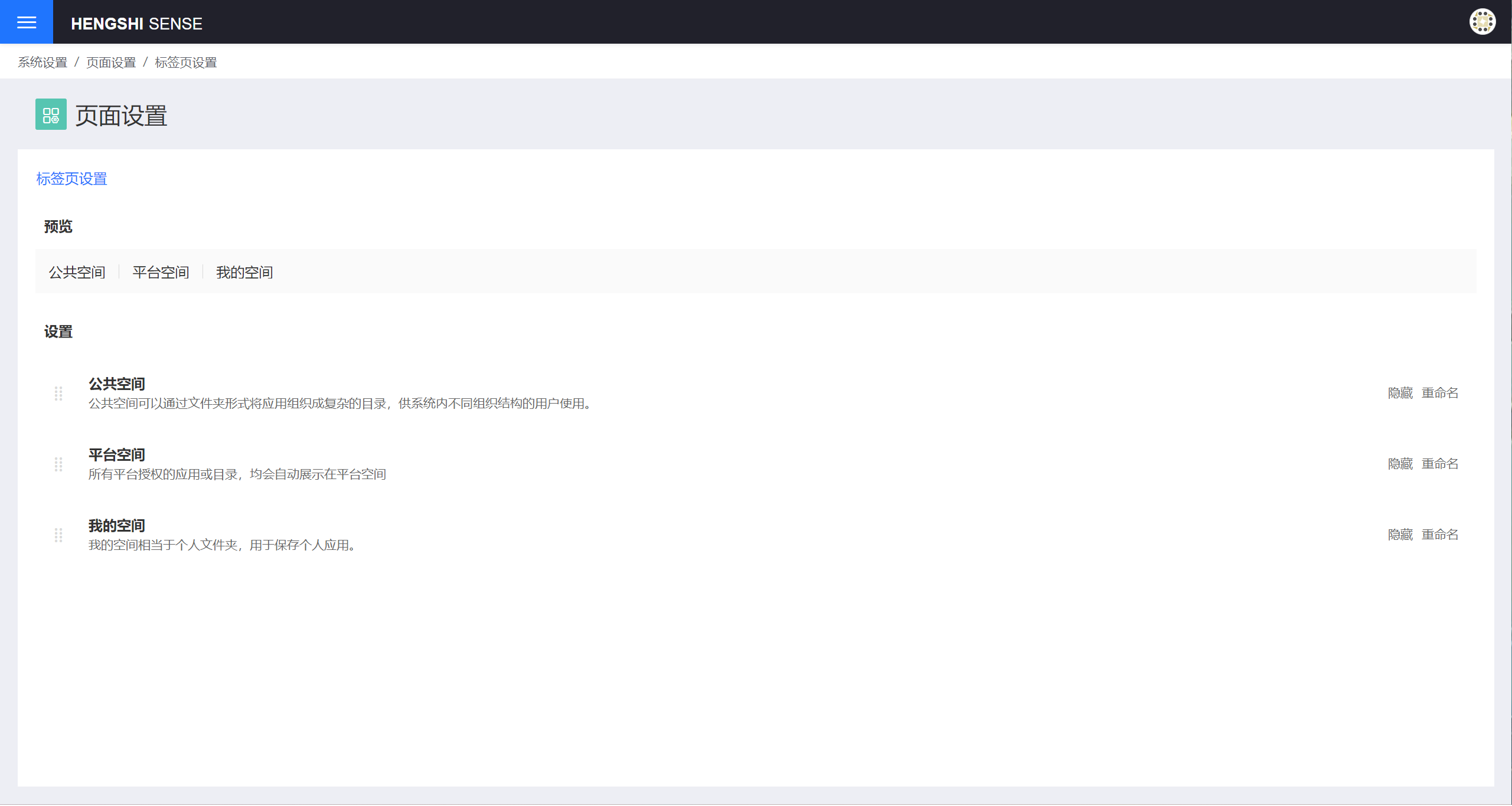Click the 页面设置 page title
1512x806 pixels.
(121, 116)
